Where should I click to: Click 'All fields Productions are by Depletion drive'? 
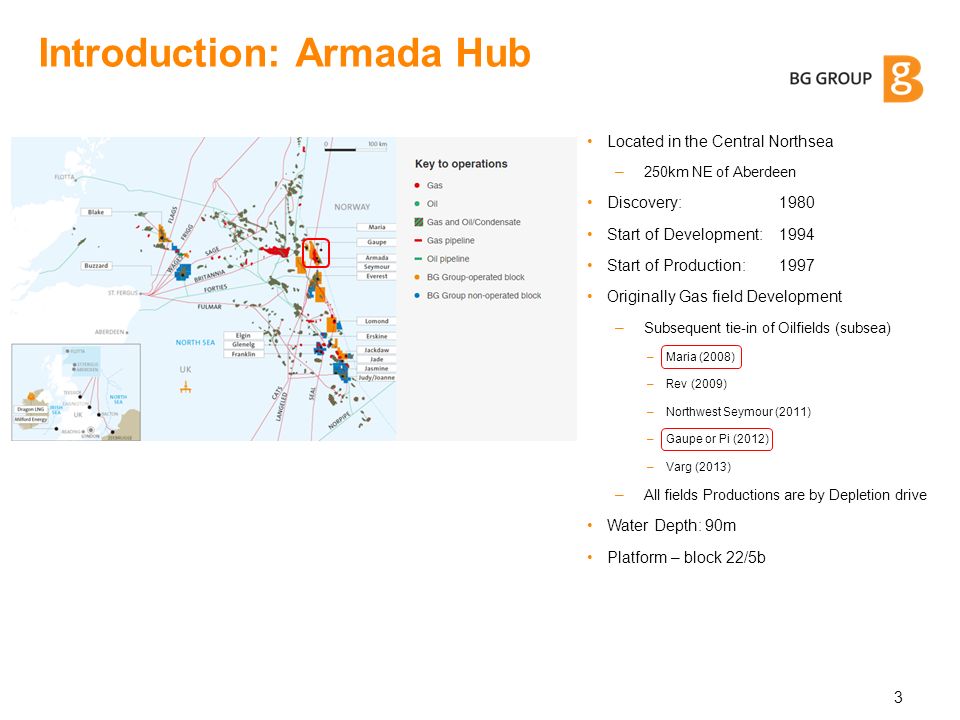pos(785,495)
